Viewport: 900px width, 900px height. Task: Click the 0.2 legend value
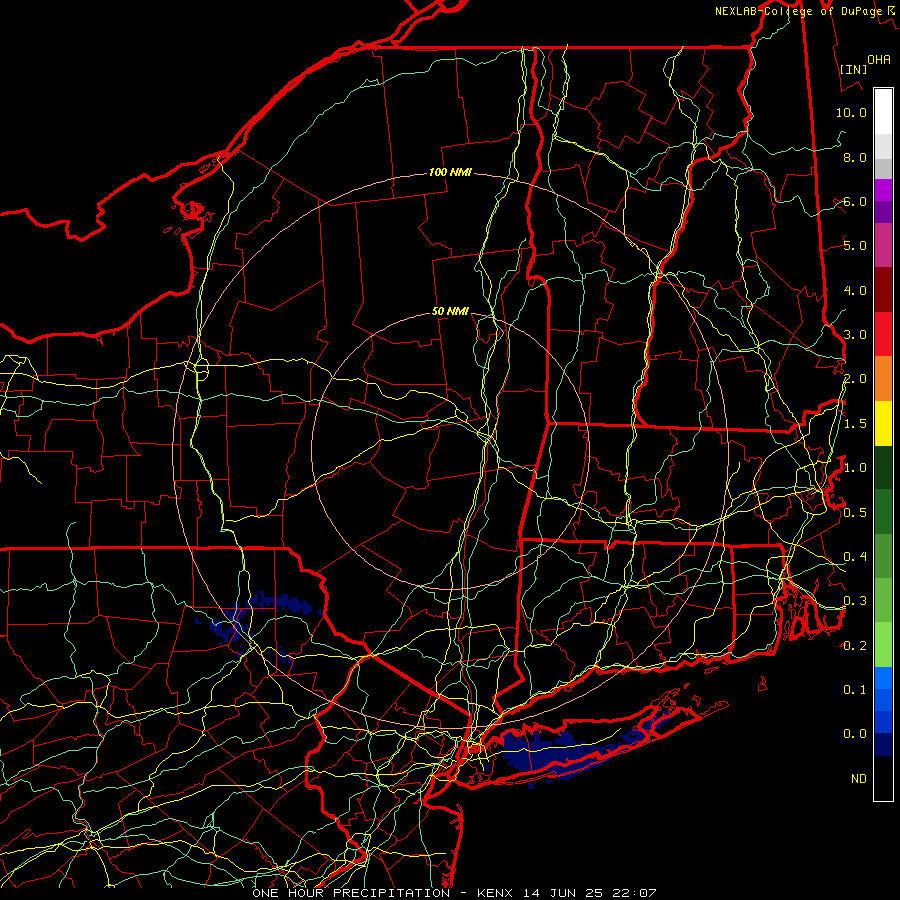click(x=855, y=646)
